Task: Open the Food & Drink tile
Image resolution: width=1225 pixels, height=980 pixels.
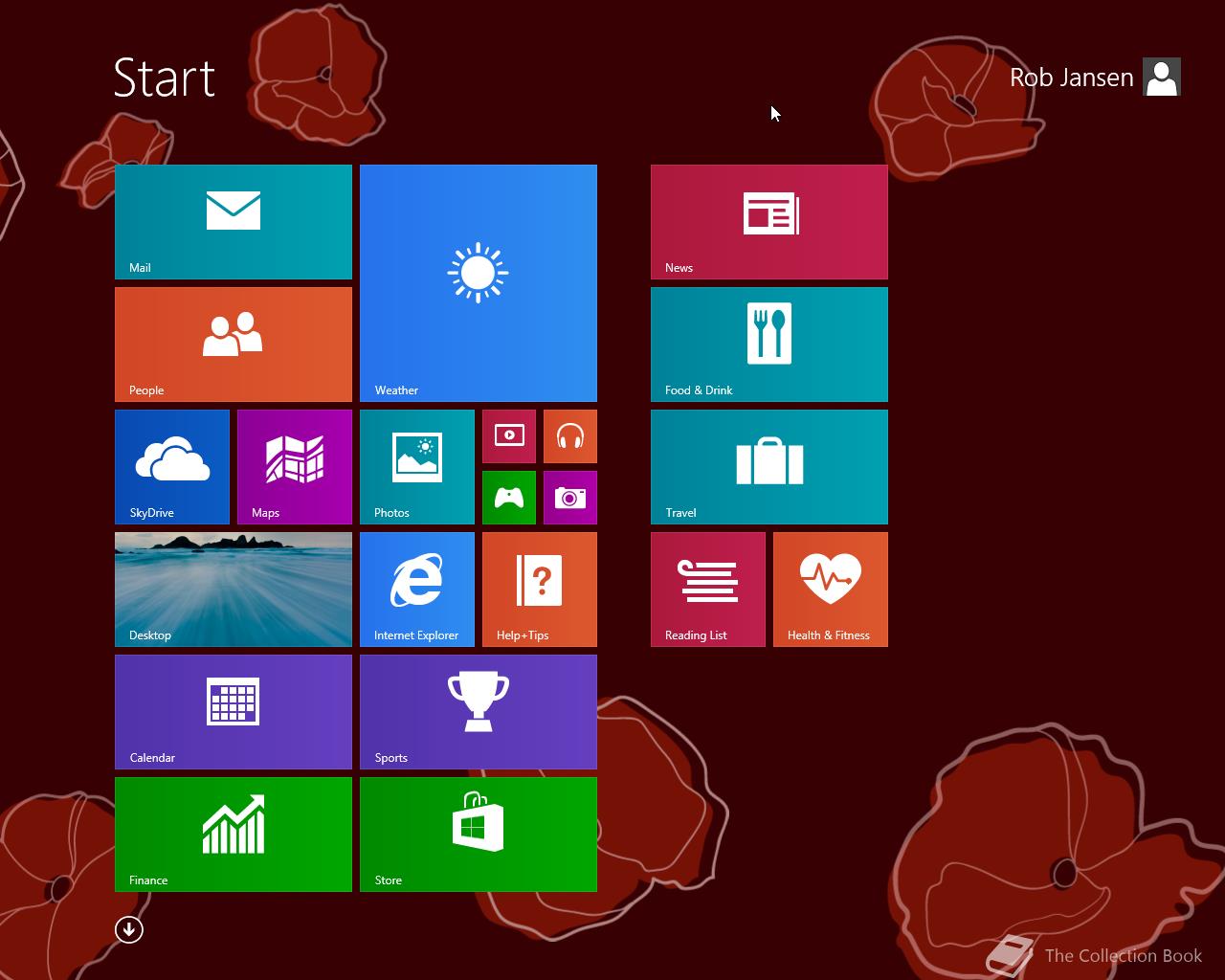Action: coord(769,345)
